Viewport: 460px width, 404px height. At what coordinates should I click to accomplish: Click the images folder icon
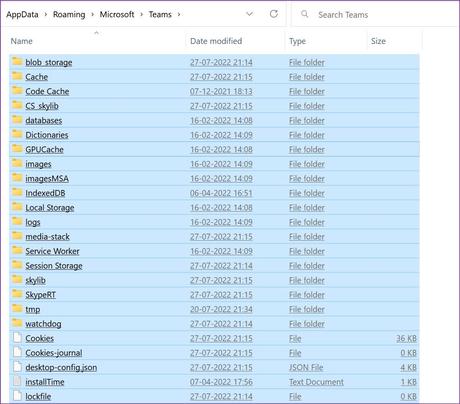pos(17,163)
